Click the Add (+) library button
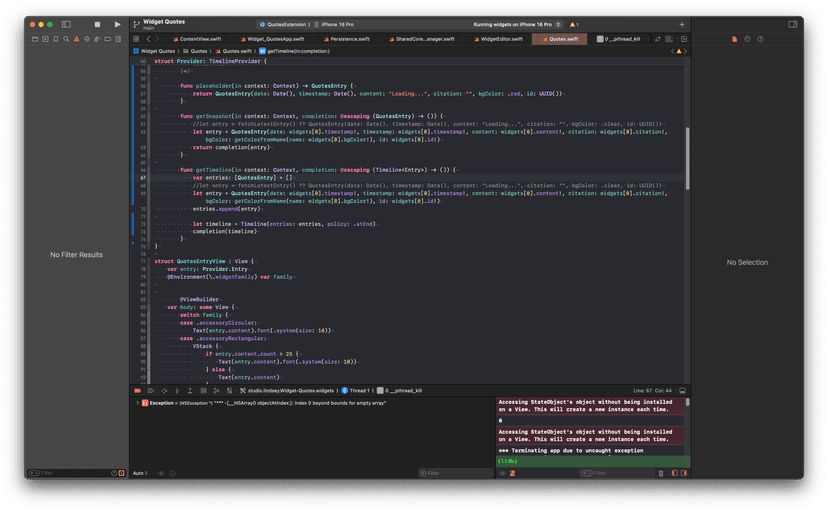This screenshot has width=828, height=511. [681, 23]
